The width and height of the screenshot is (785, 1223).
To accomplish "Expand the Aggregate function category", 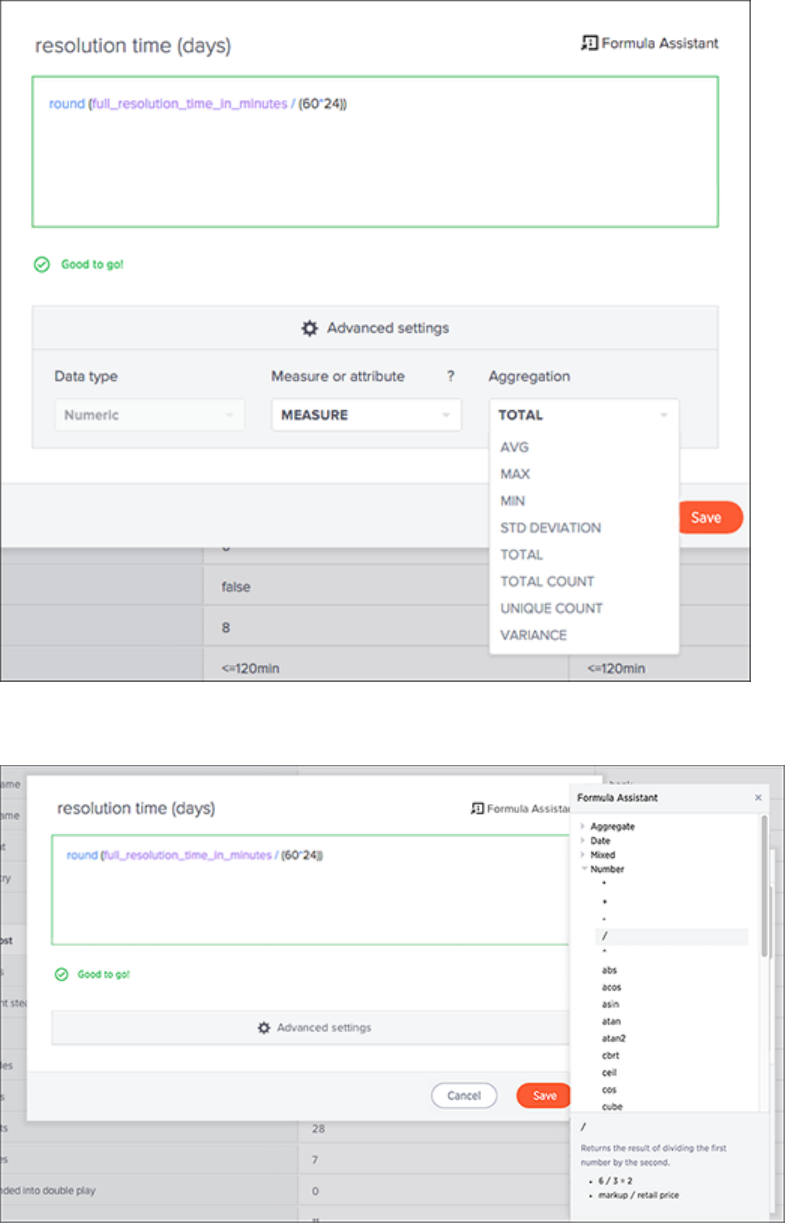I will pyautogui.click(x=583, y=827).
